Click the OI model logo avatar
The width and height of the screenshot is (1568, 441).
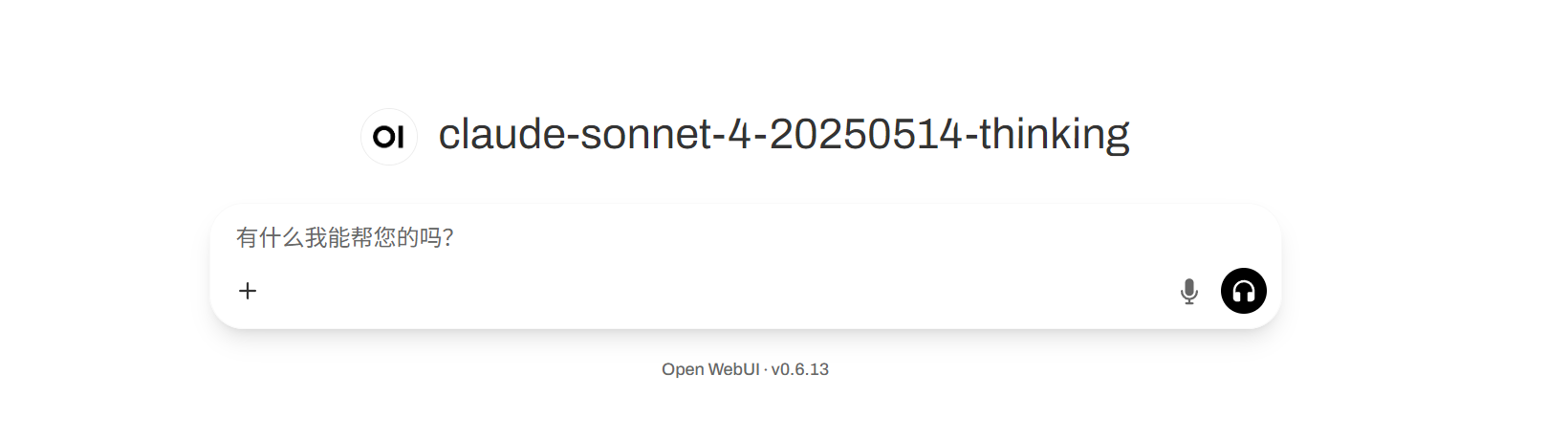pos(389,137)
